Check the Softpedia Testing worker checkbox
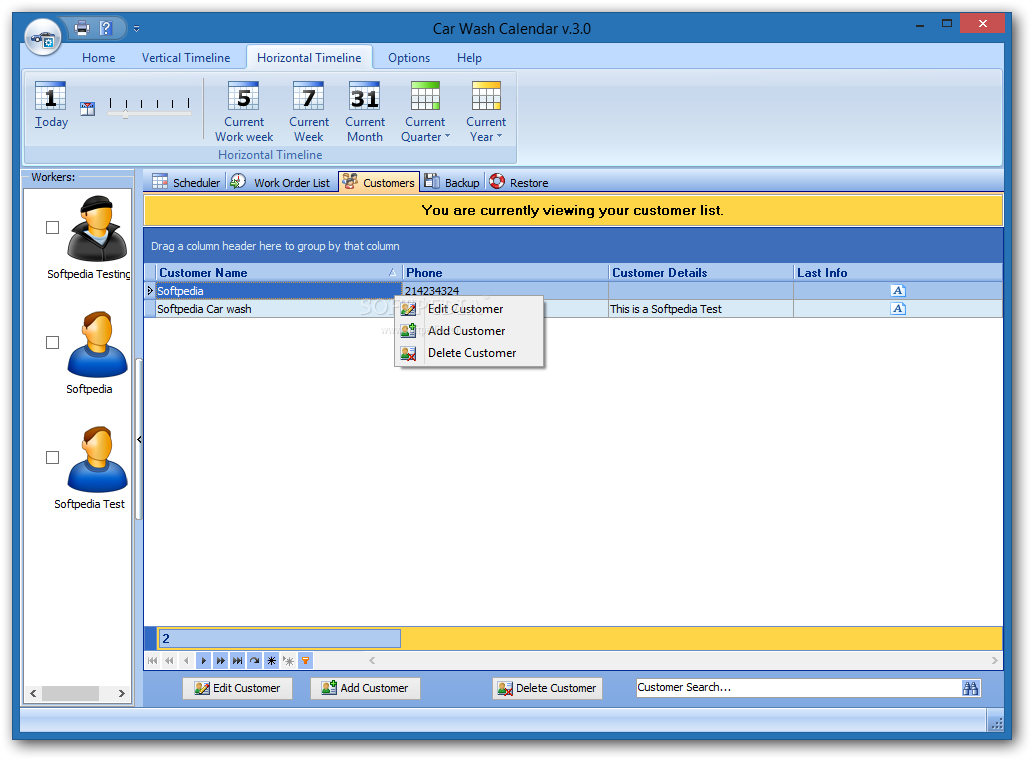Image resolution: width=1032 pixels, height=760 pixels. [53, 228]
